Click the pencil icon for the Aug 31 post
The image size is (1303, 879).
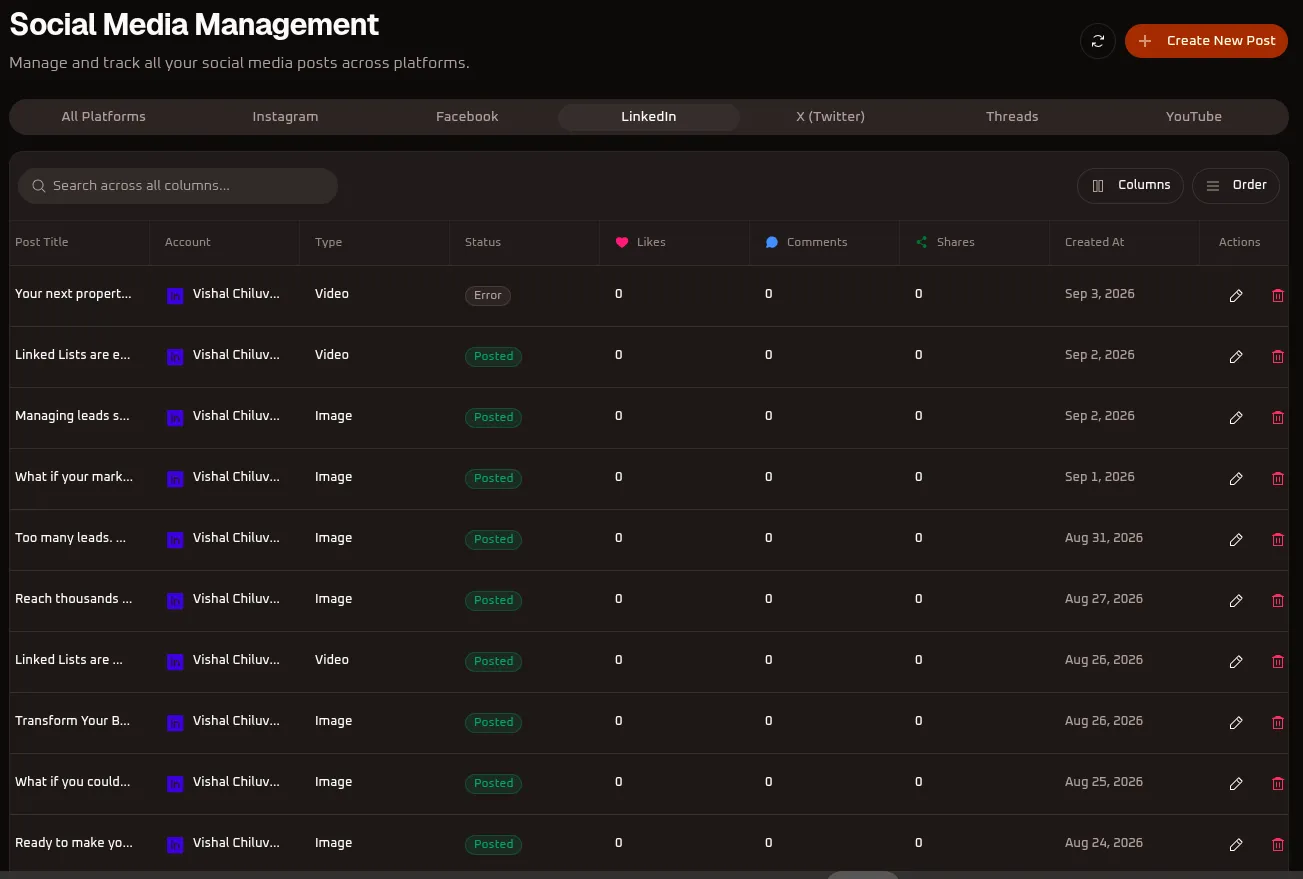pyautogui.click(x=1236, y=540)
